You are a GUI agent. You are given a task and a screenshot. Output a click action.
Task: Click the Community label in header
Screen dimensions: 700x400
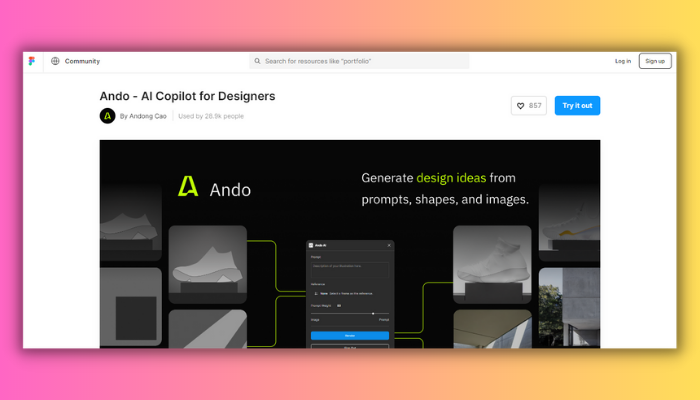coord(82,61)
